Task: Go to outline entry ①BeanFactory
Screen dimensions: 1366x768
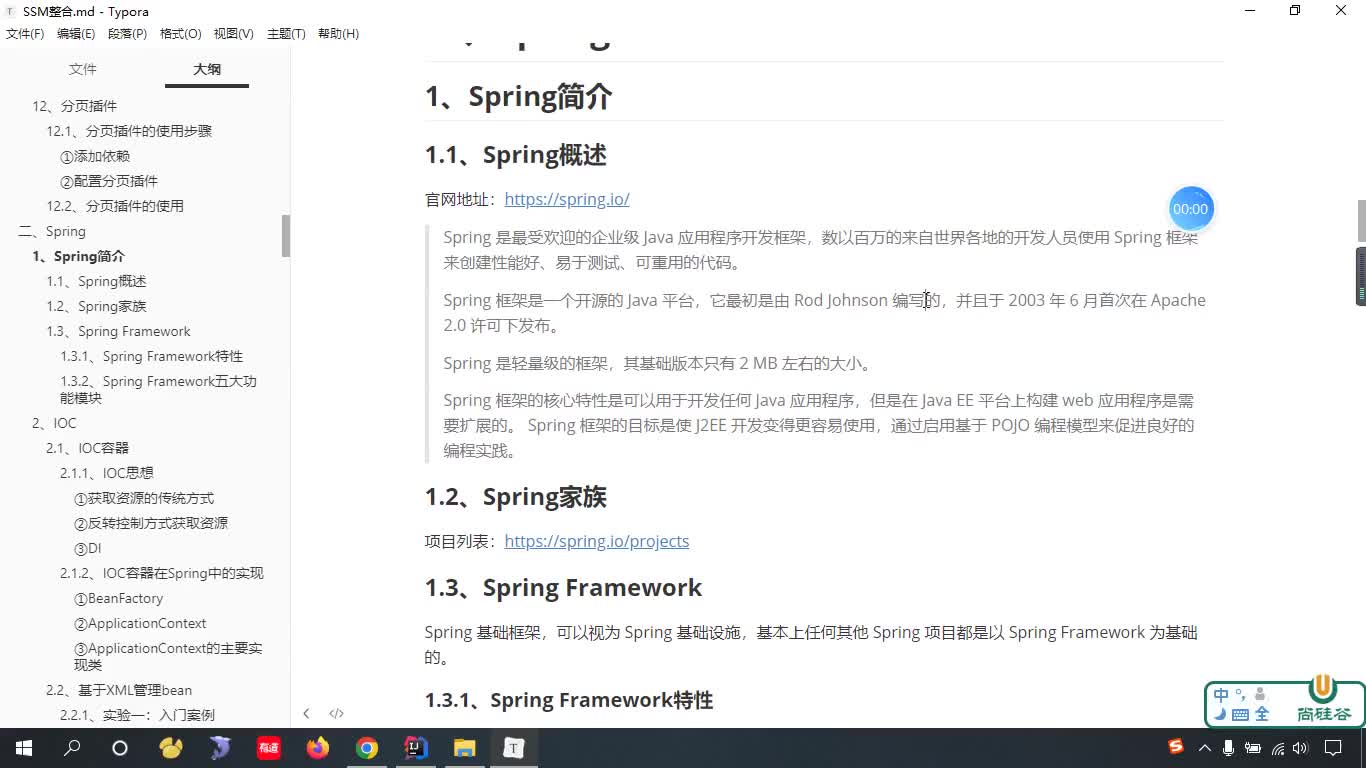Action: tap(118, 598)
